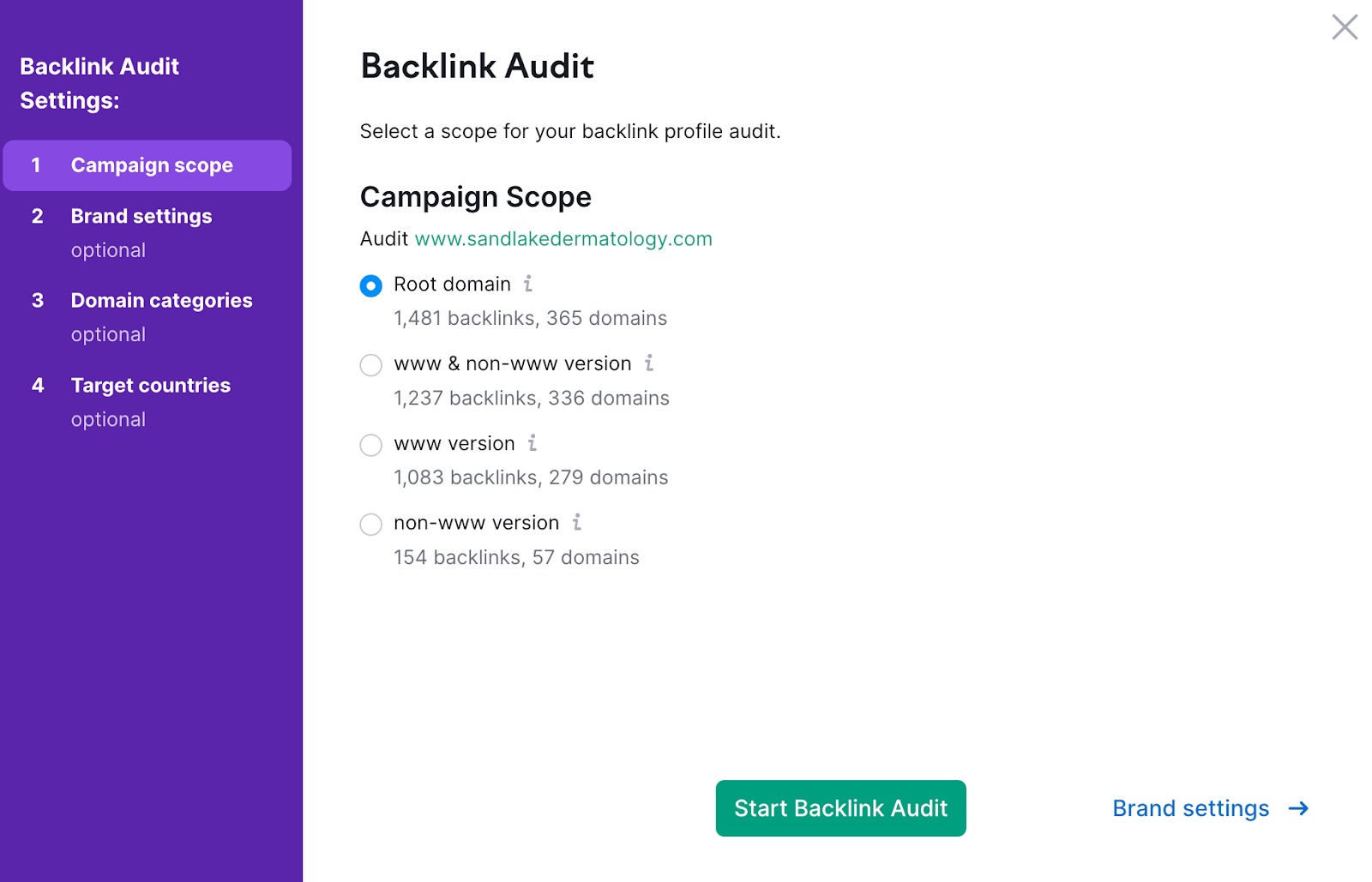Close the Backlink Audit dialog
The image size is (1372, 882).
(1345, 27)
